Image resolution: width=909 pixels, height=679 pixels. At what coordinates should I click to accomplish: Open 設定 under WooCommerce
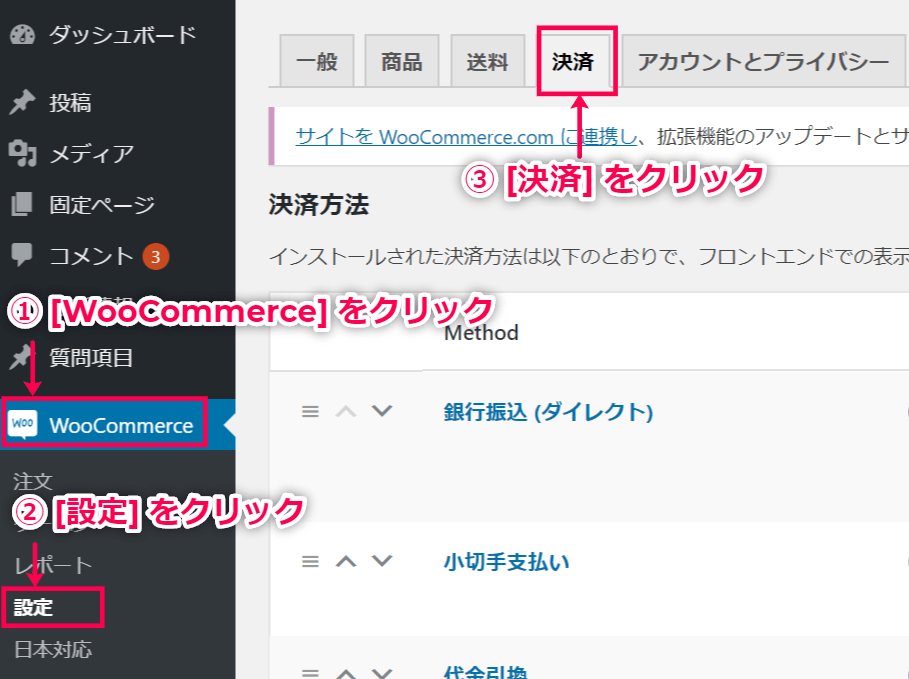pyautogui.click(x=33, y=607)
